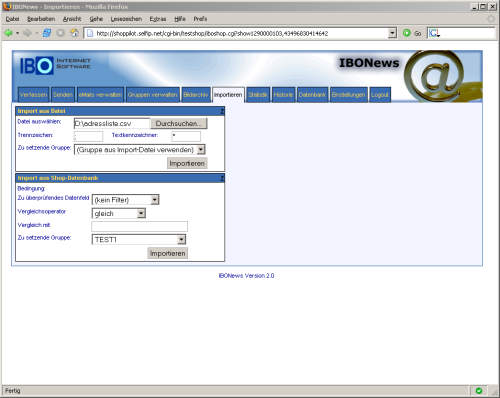500x398 pixels.
Task: Expand the address bar history dropdown
Action: tap(392, 33)
